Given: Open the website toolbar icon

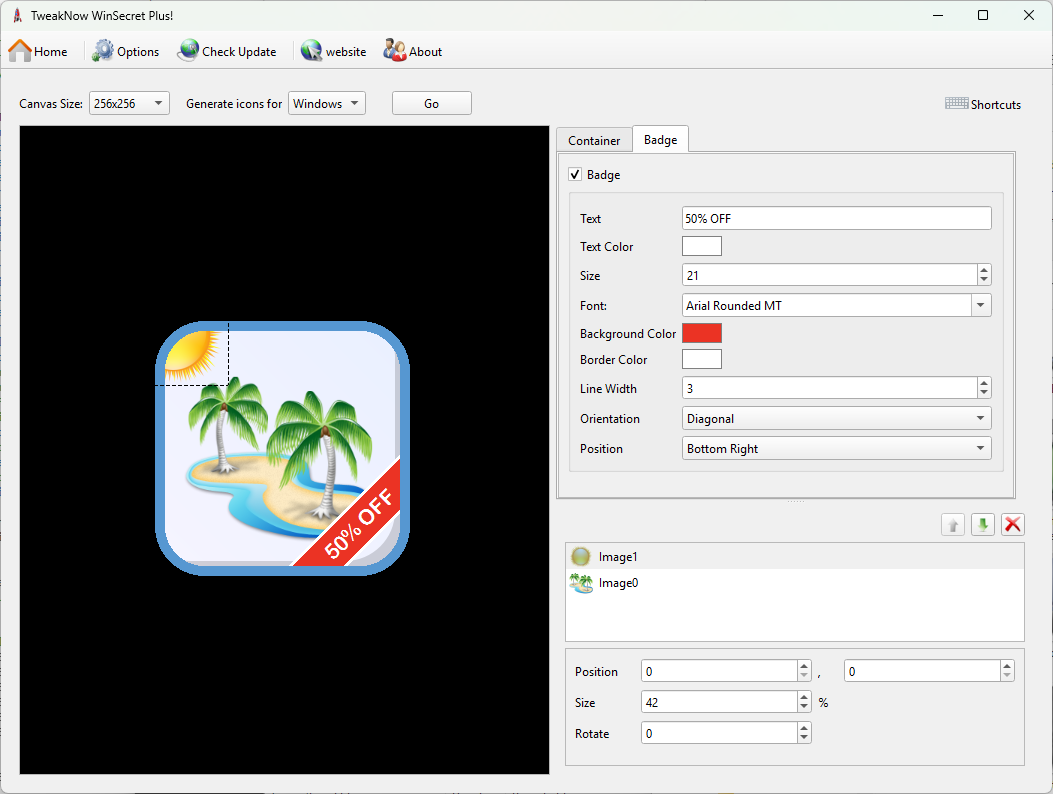Looking at the screenshot, I should 312,51.
